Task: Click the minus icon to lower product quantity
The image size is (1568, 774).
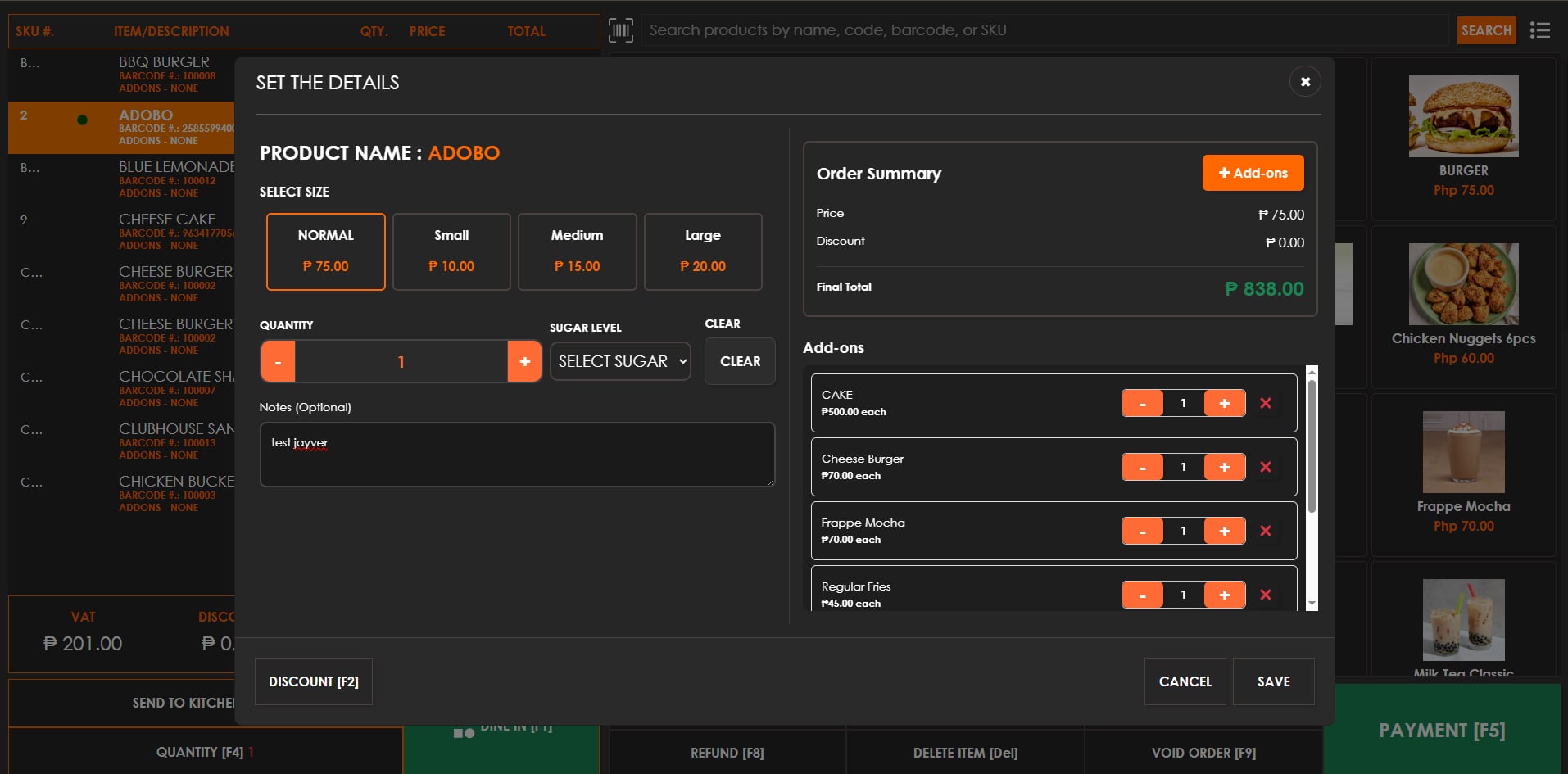Action: pos(278,361)
